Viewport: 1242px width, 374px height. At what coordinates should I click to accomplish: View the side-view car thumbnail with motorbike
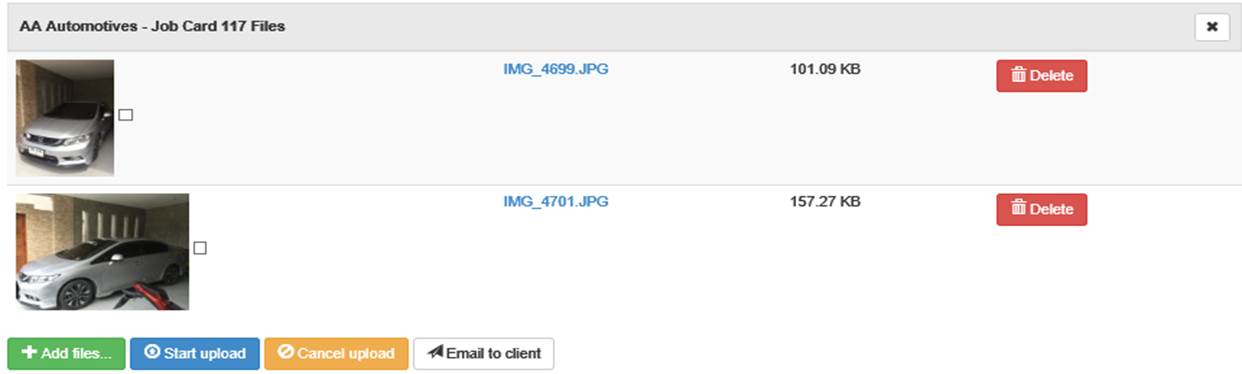click(102, 252)
